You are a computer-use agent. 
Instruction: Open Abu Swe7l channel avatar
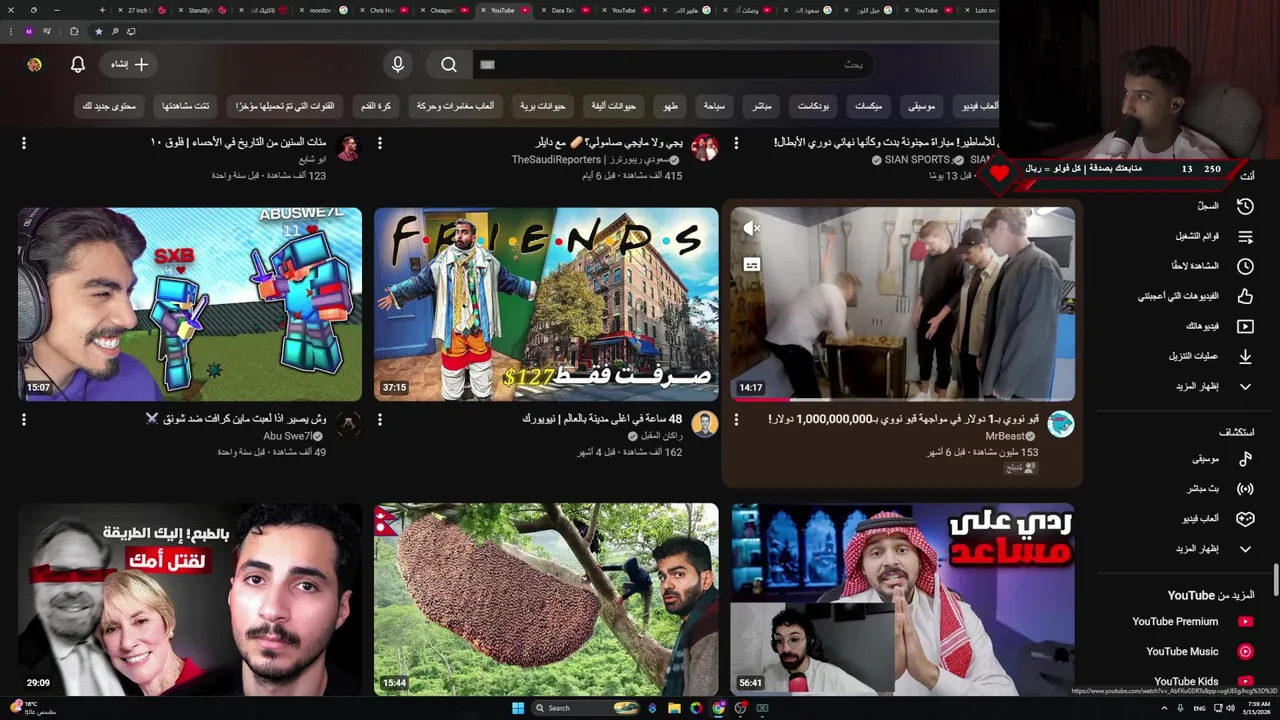pos(348,424)
